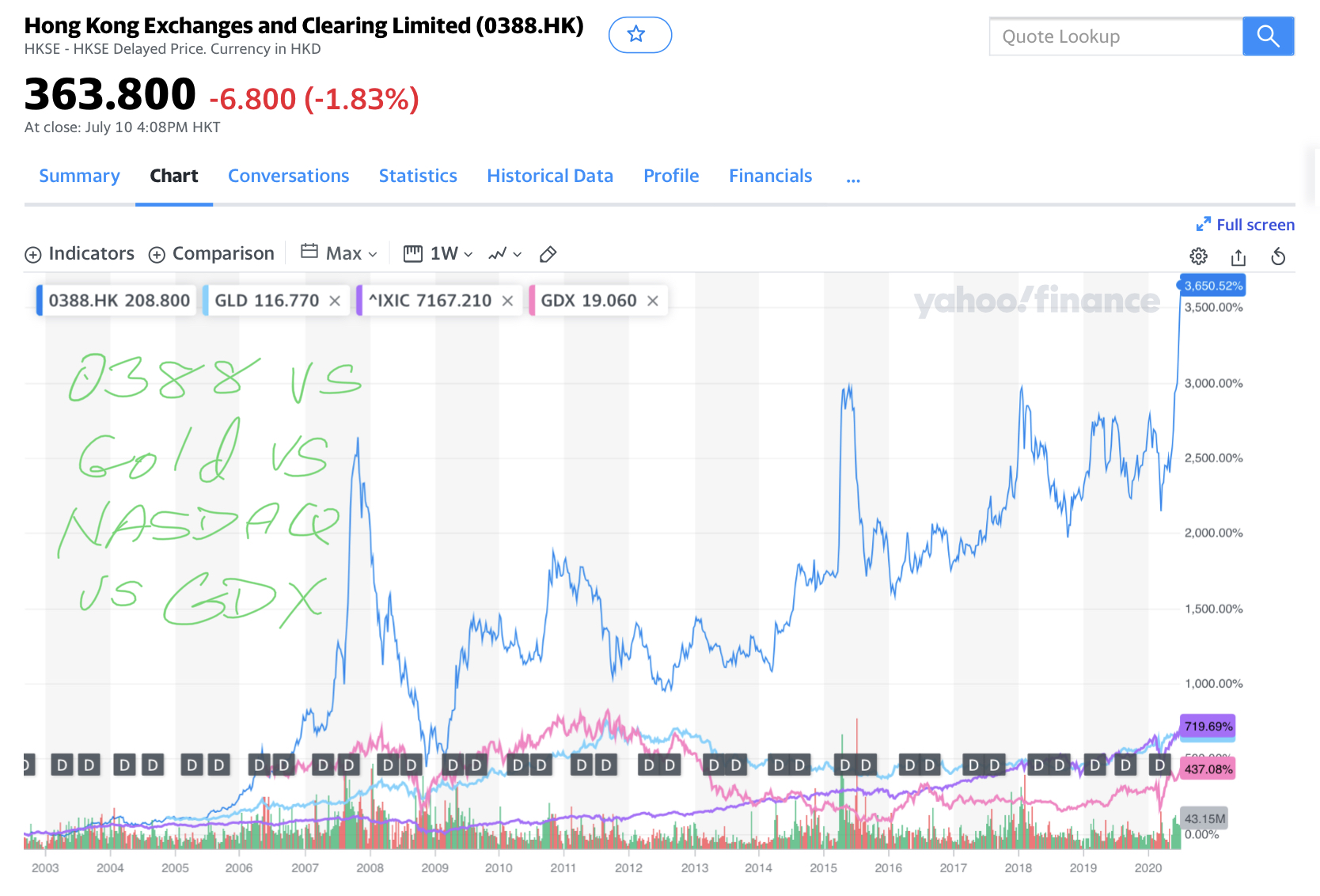This screenshot has height=896, width=1320.
Task: Open the 1W interval dropdown
Action: pos(438,253)
